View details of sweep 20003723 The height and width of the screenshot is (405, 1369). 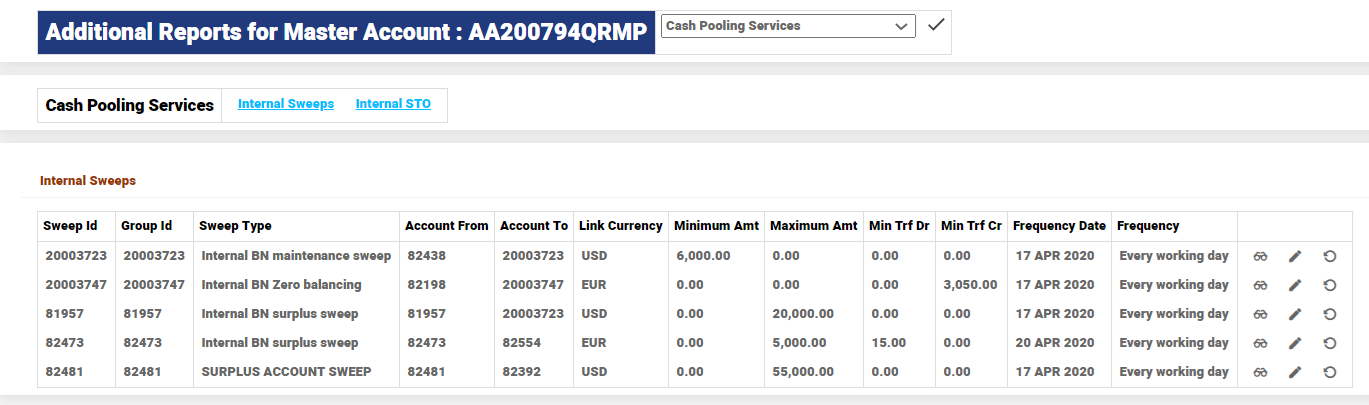pyautogui.click(x=1260, y=256)
